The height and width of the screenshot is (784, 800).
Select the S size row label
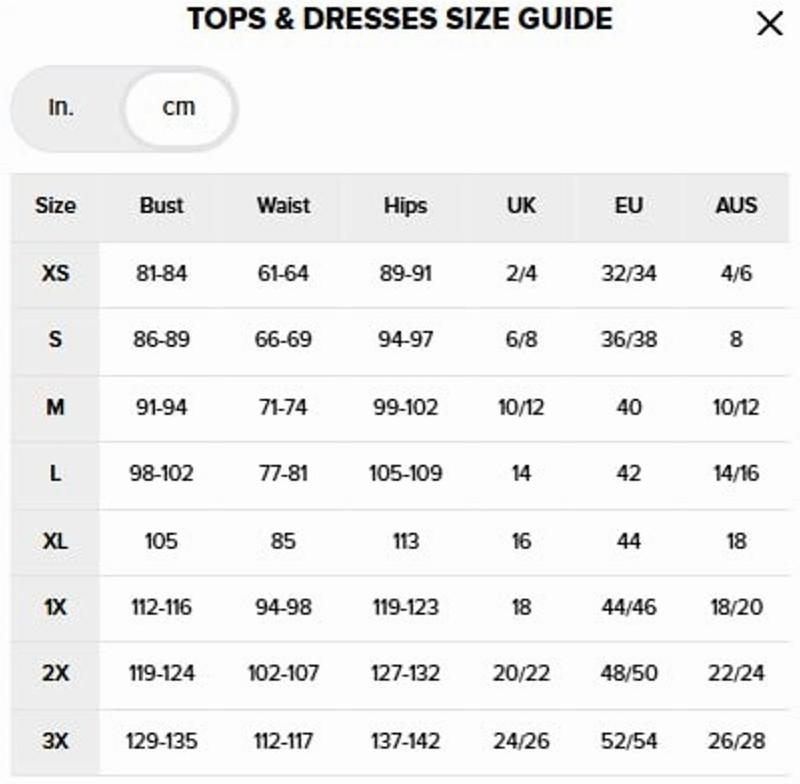click(55, 340)
